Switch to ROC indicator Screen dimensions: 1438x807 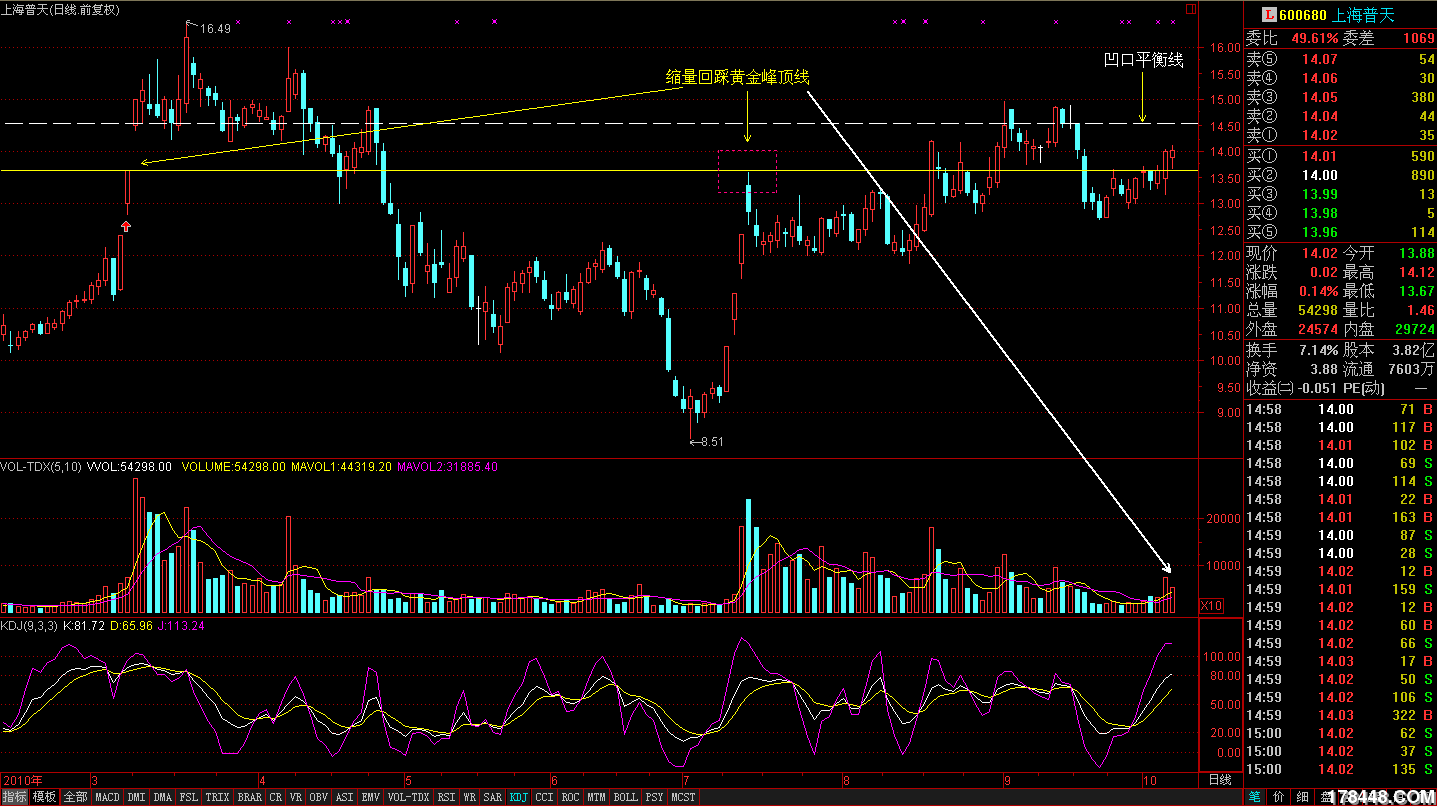click(570, 798)
